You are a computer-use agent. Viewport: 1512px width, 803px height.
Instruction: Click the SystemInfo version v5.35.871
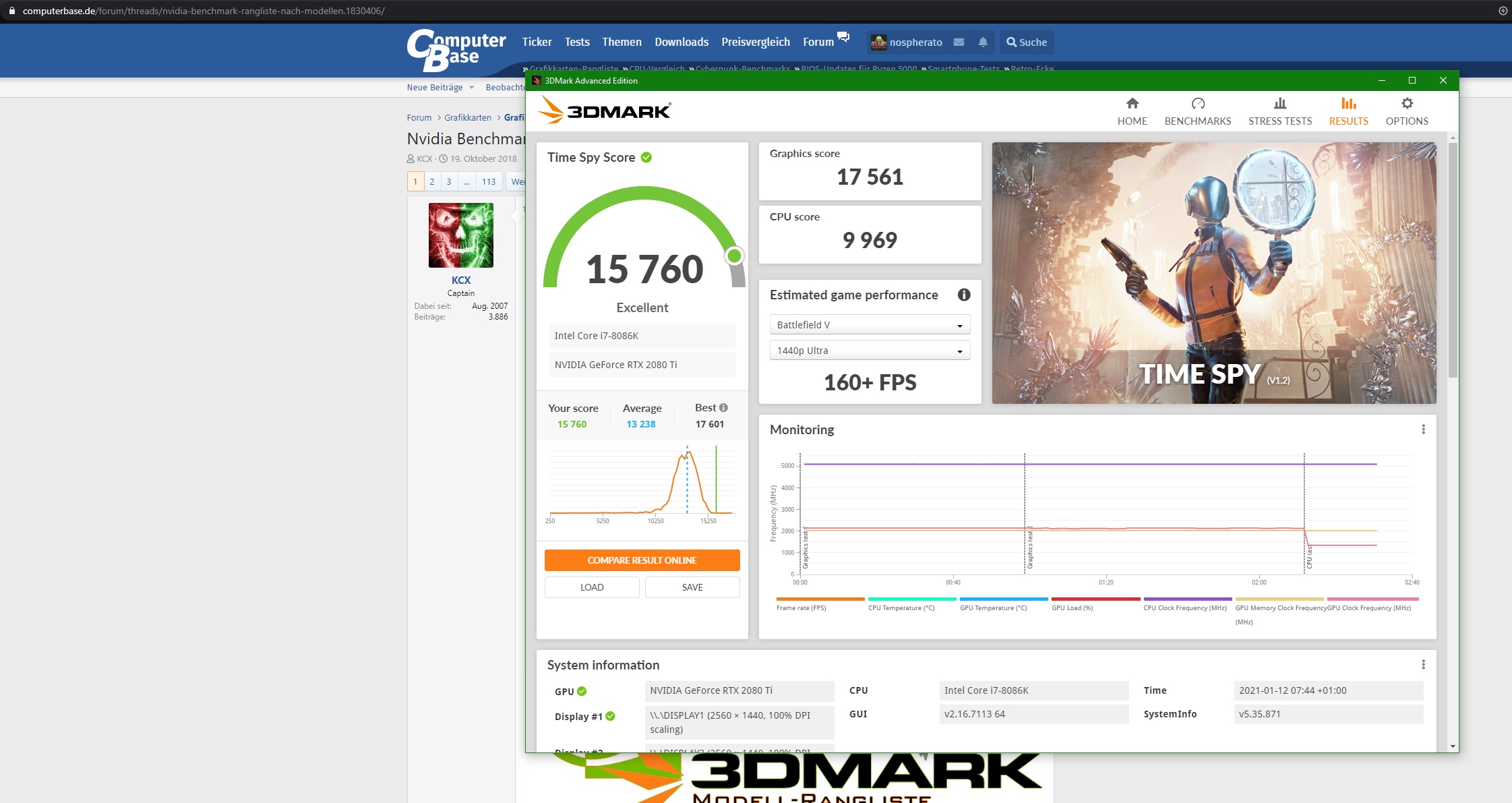click(x=1328, y=714)
